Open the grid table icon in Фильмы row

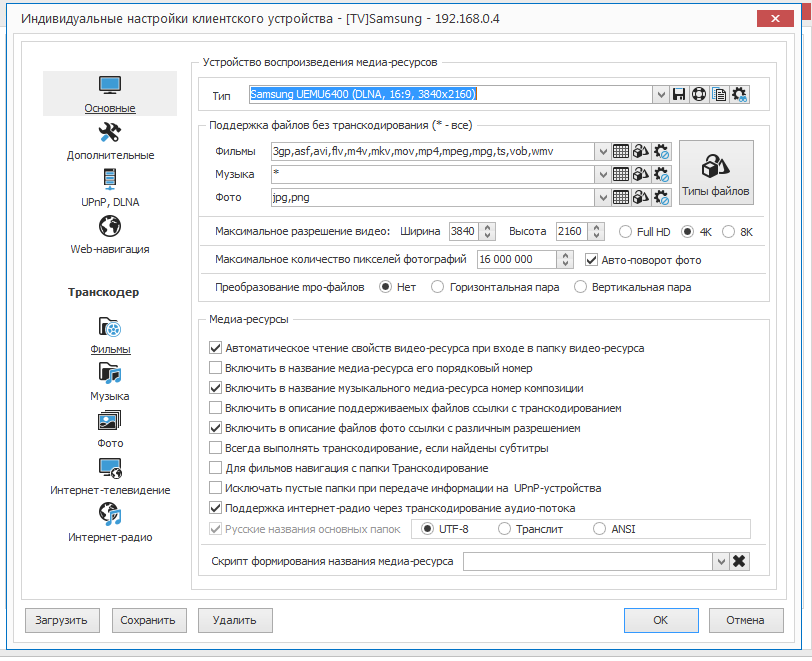click(x=621, y=151)
